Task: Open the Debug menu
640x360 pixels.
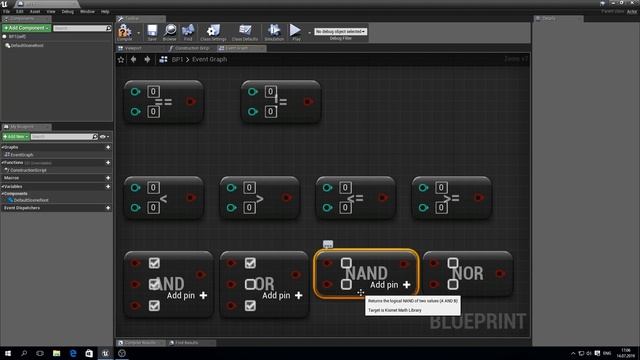Action: [68, 11]
